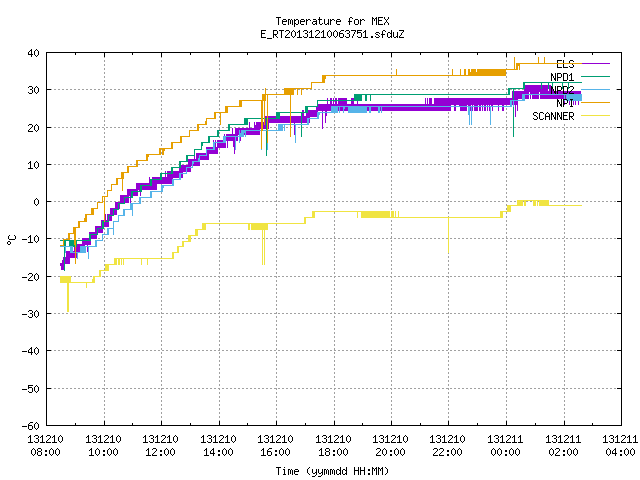This screenshot has width=640, height=480.
Task: Click the x-axis tick 131211 04:00
Action: (620, 446)
